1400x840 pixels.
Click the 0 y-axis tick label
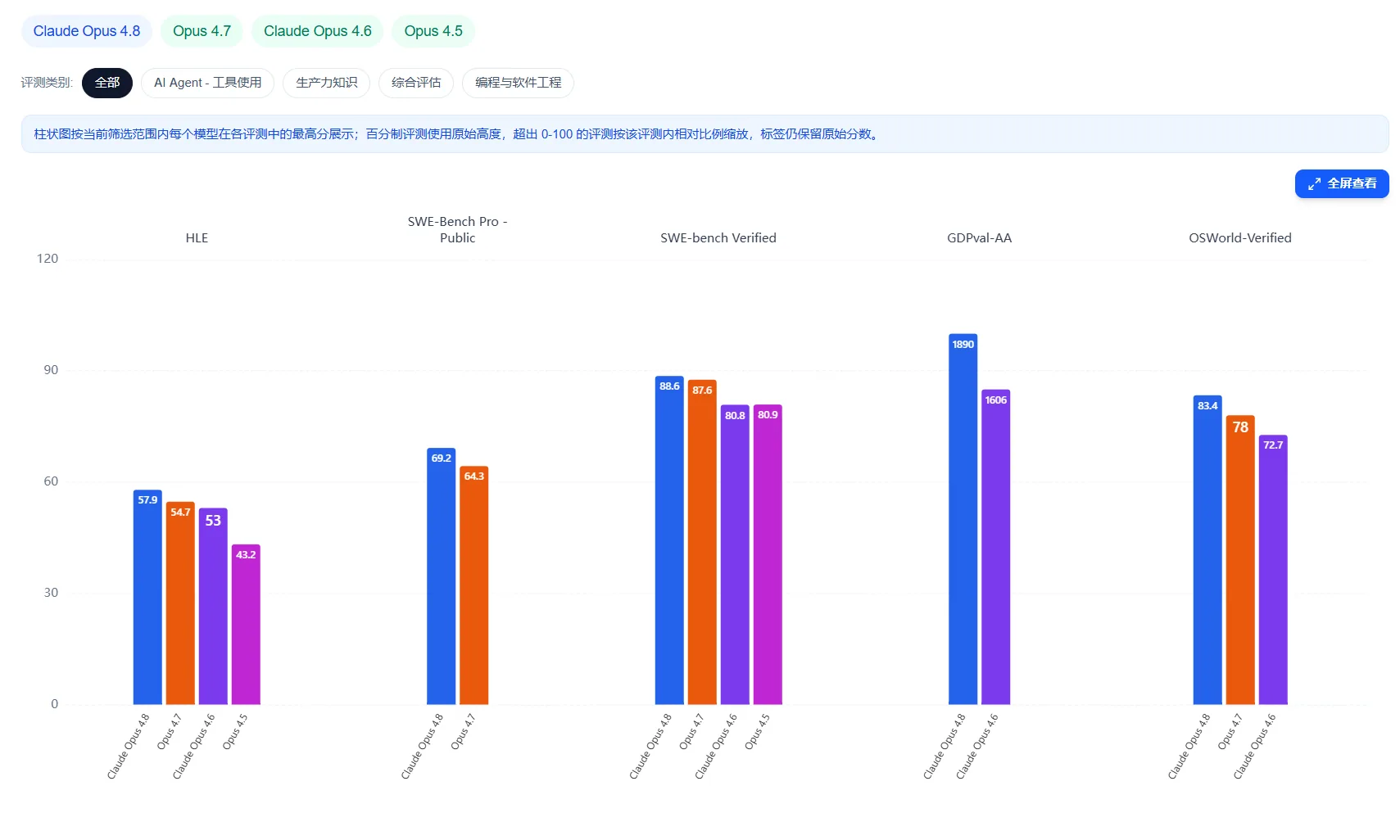55,704
